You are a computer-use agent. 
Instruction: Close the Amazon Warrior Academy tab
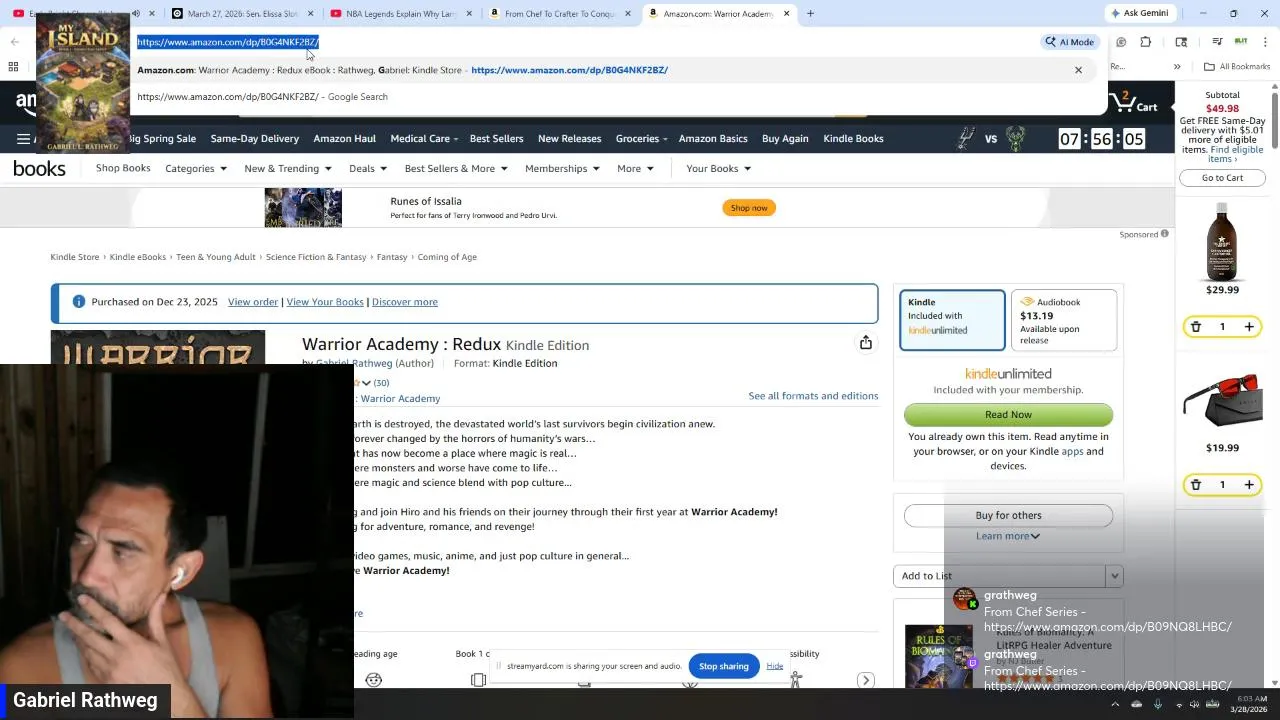pyautogui.click(x=786, y=14)
